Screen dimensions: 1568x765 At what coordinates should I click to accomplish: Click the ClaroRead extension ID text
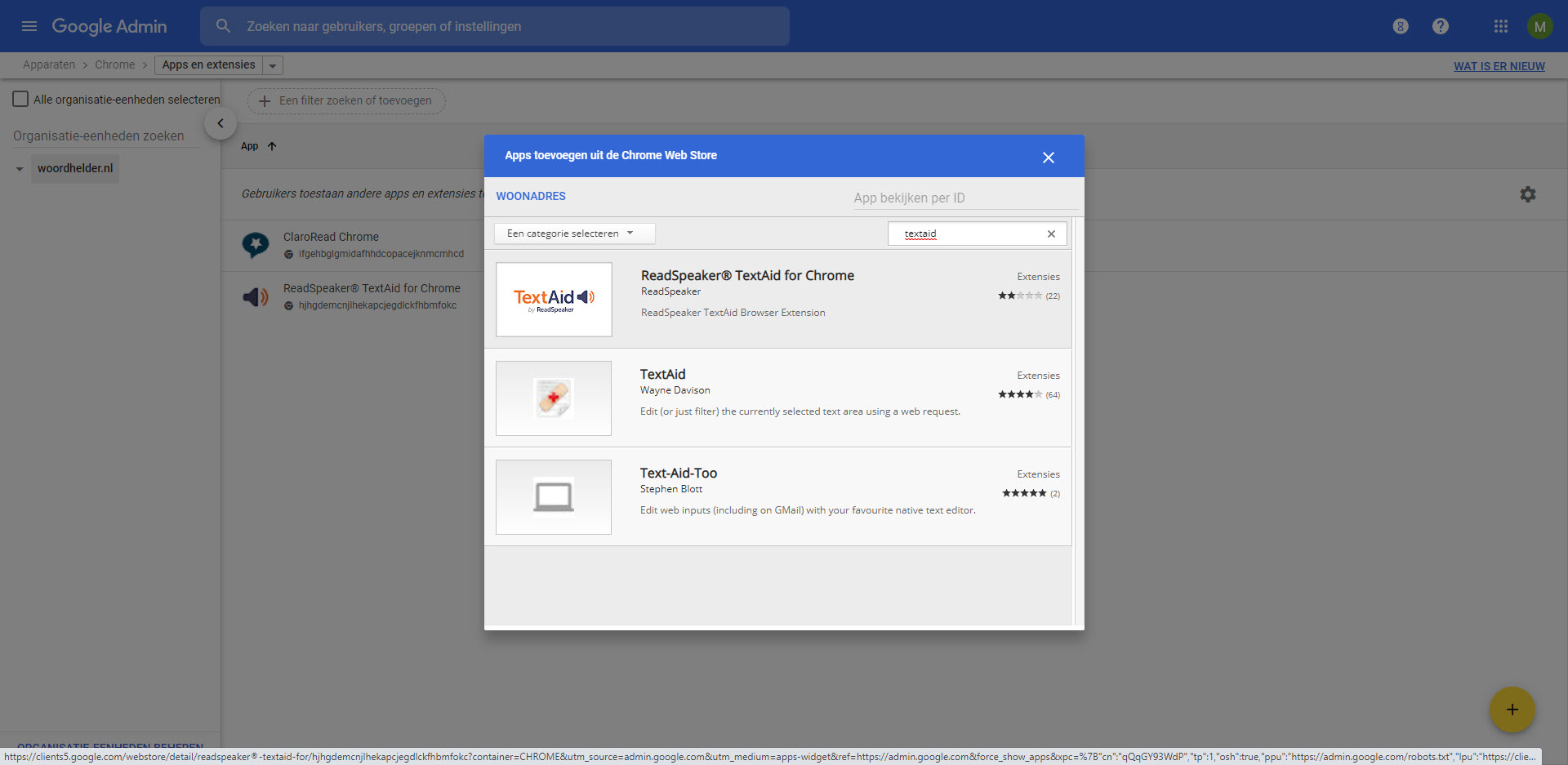381,254
